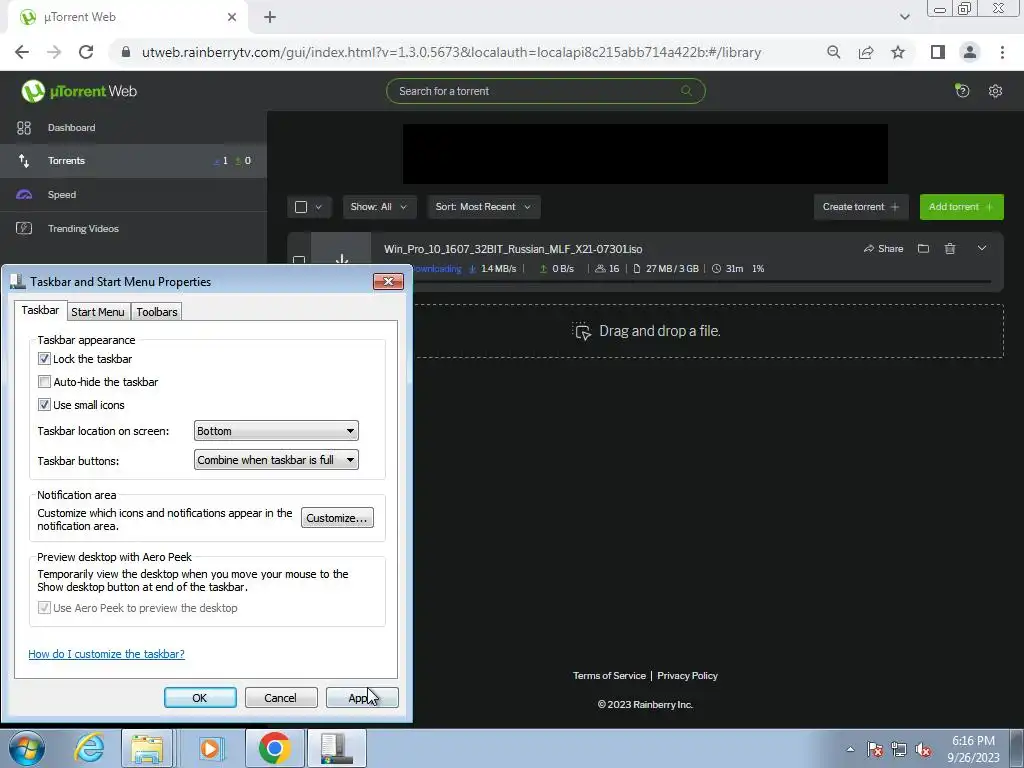Open Chrome zoom magnifier icon in address bar
This screenshot has width=1024, height=768.
pos(834,52)
